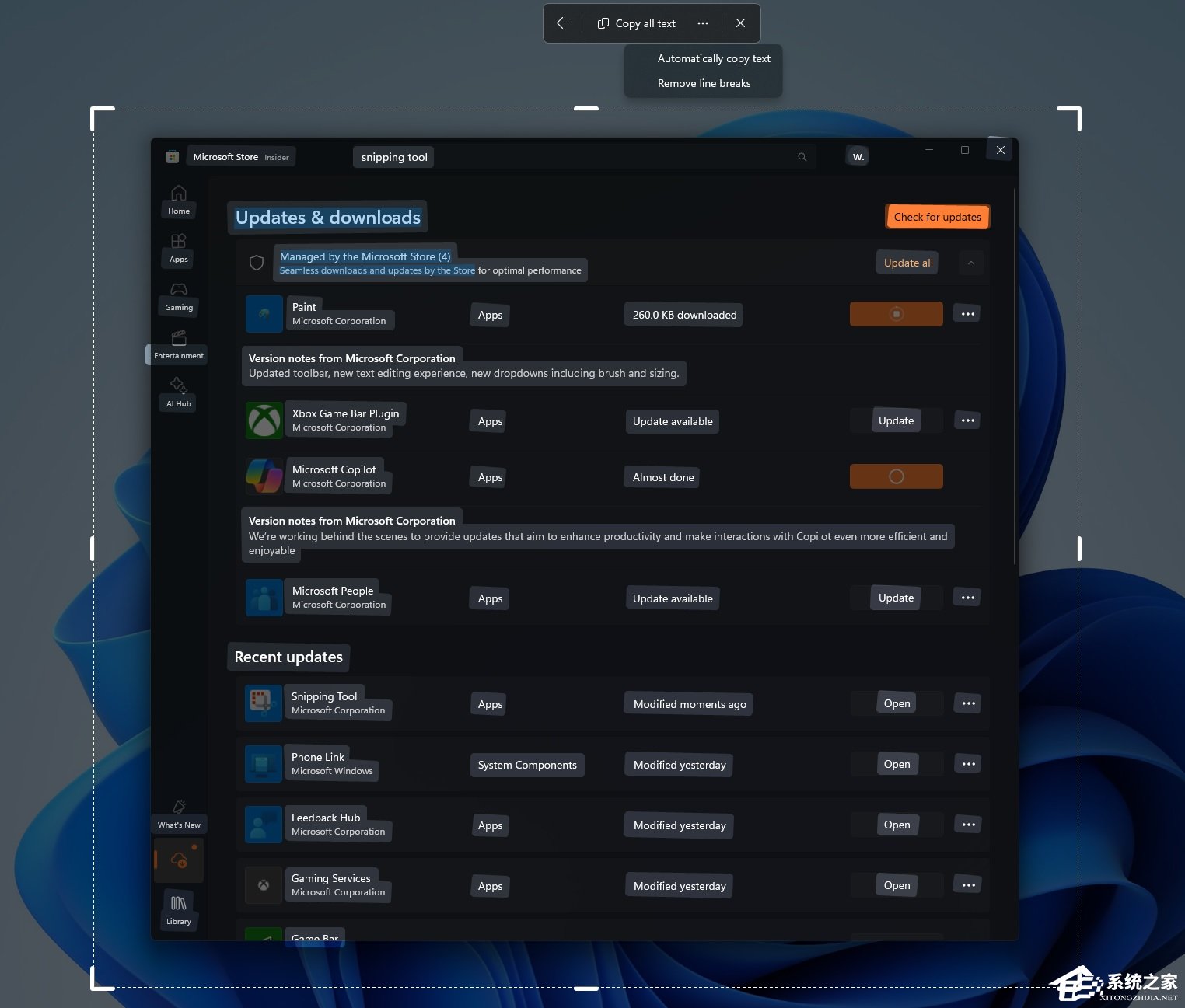Stop the Paint download
The image size is (1185, 1008).
(x=897, y=314)
